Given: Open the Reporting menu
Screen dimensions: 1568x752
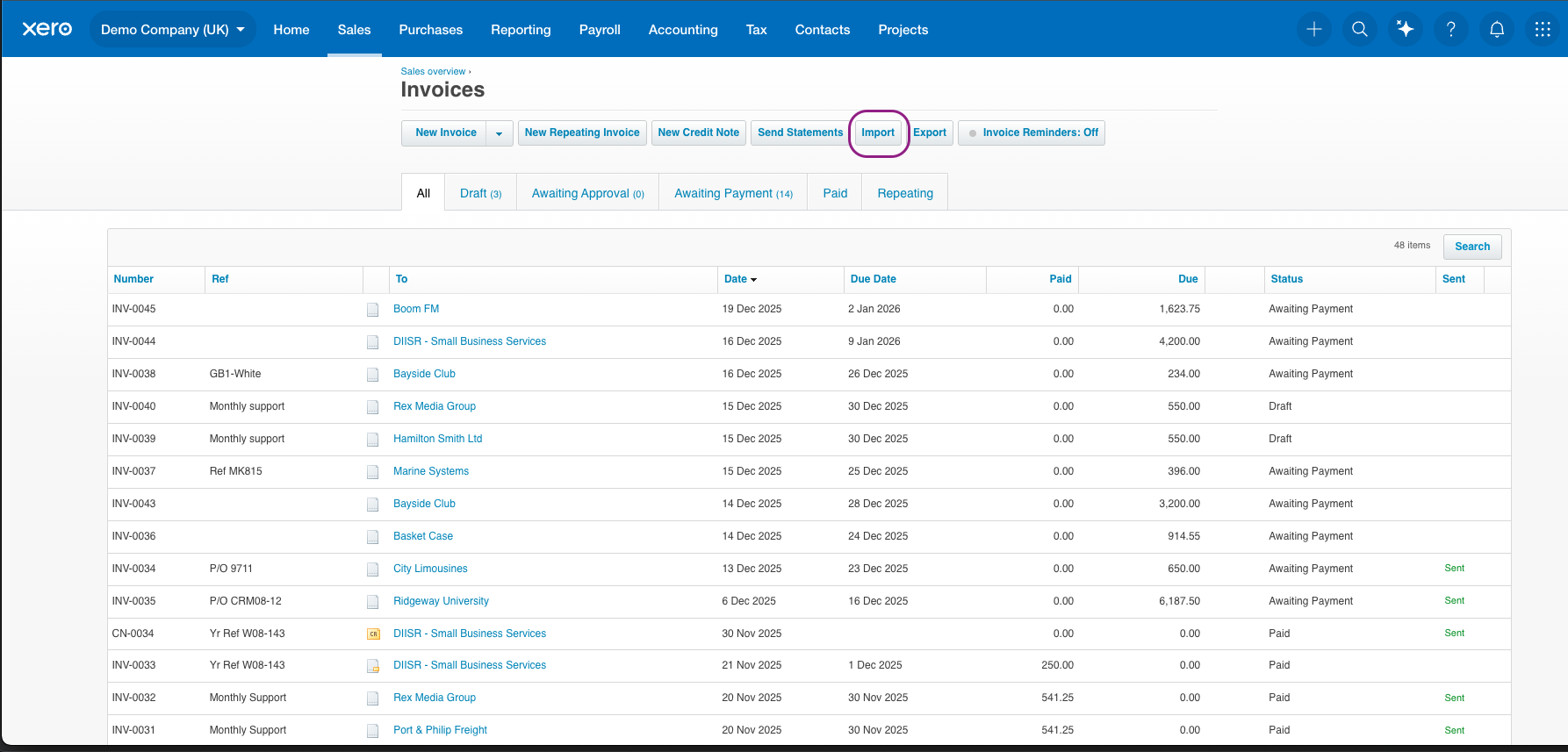Looking at the screenshot, I should 521,29.
